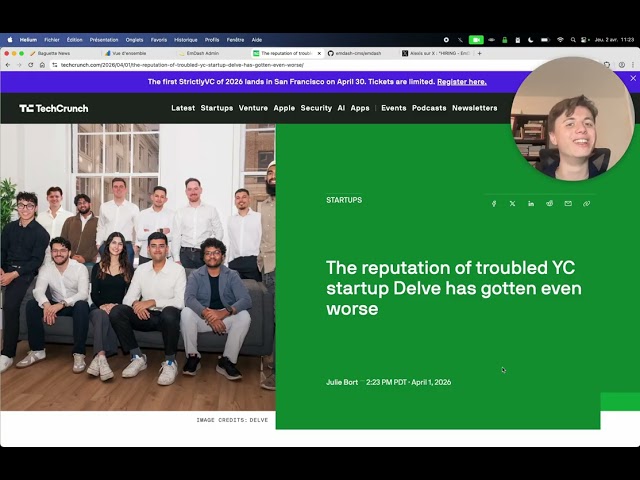Open author Julie Bort's page
This screenshot has width=640, height=480.
coord(342,382)
